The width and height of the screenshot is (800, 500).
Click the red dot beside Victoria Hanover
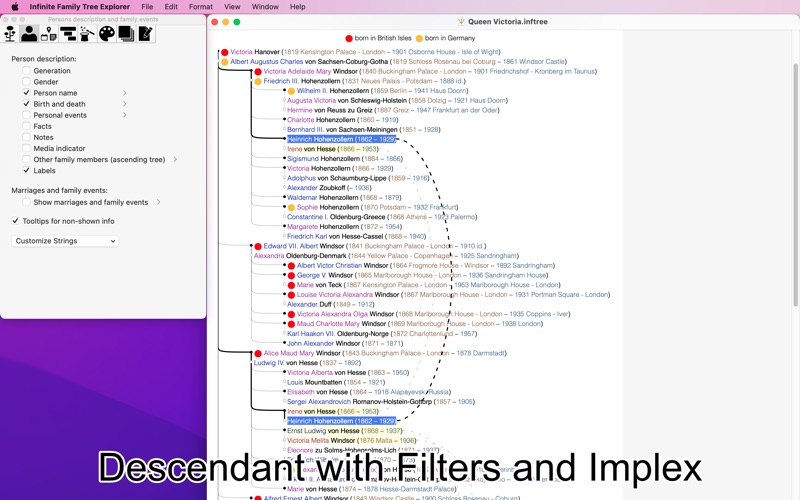click(x=224, y=52)
